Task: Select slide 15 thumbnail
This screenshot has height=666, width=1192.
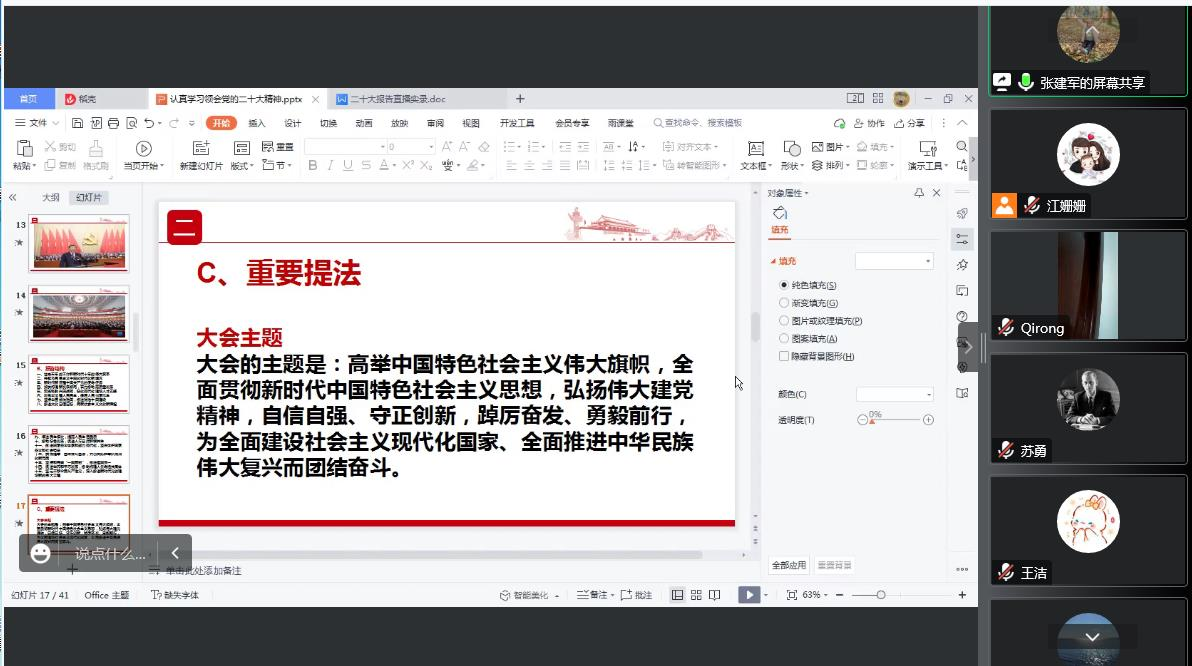Action: (x=79, y=384)
